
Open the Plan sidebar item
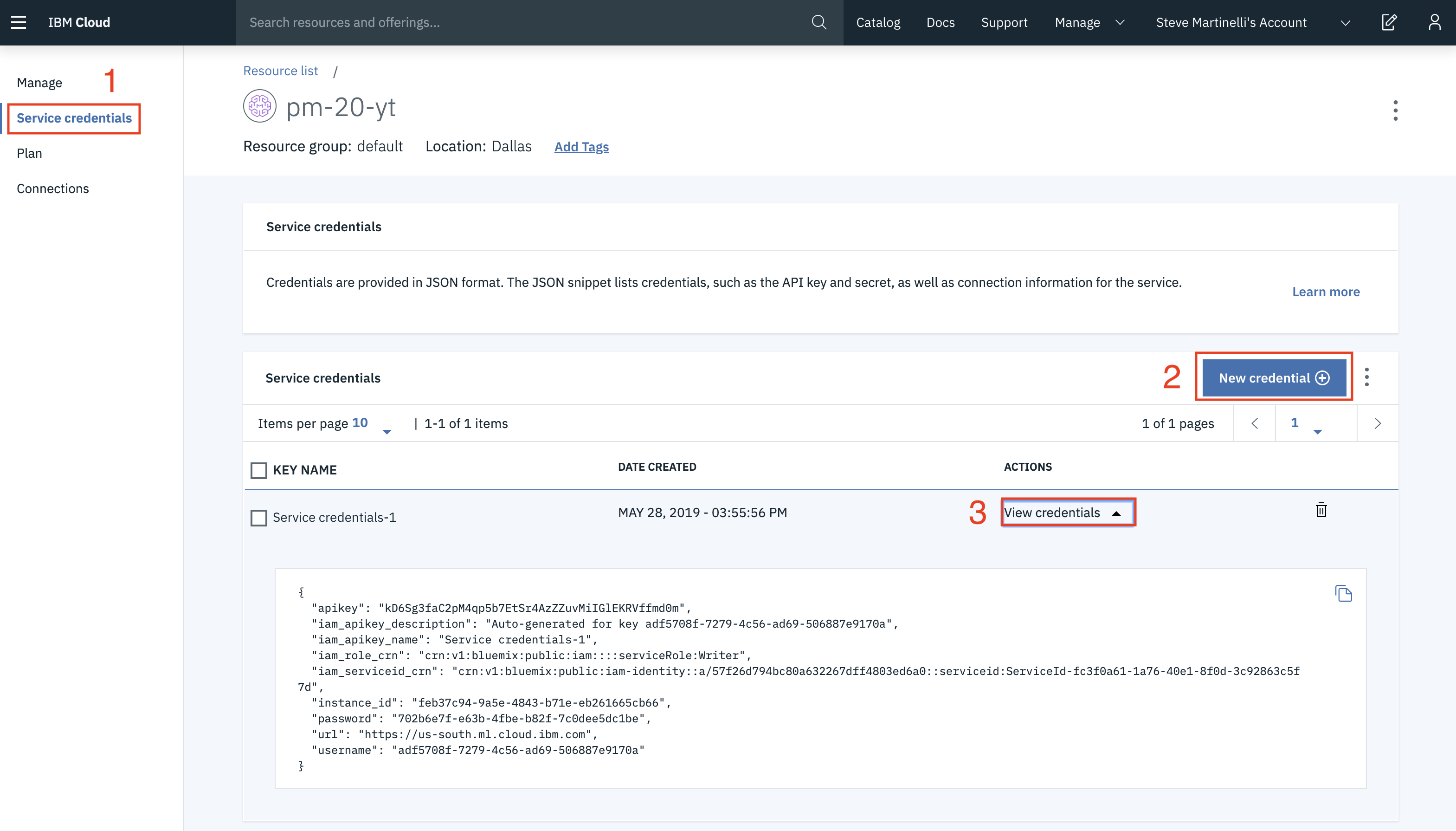tap(29, 153)
